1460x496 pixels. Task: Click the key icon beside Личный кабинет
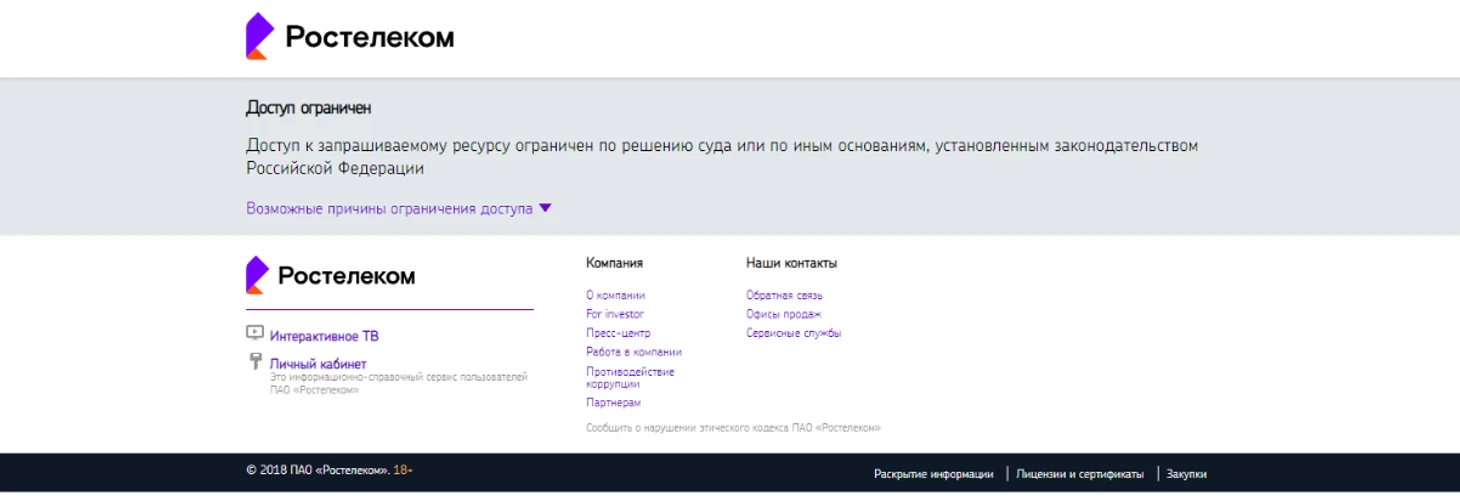pyautogui.click(x=255, y=362)
